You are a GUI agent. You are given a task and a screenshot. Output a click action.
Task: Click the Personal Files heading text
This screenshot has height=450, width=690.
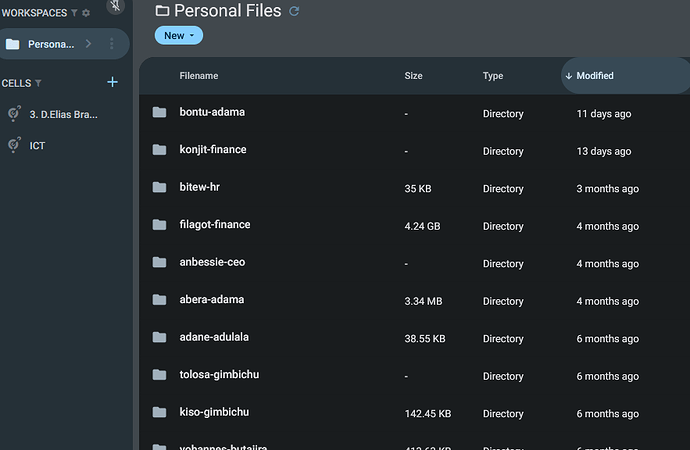point(228,11)
